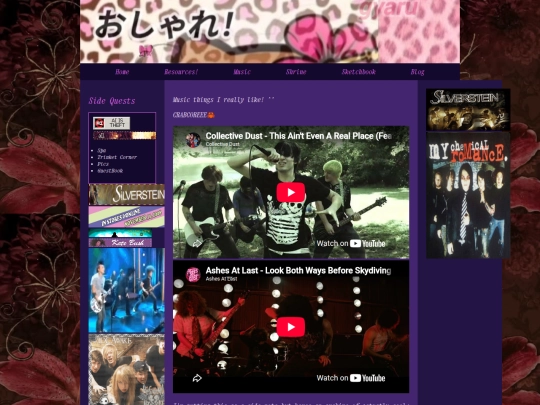Click the small pink butterfly in header
540x405 pixels.
tap(145, 51)
